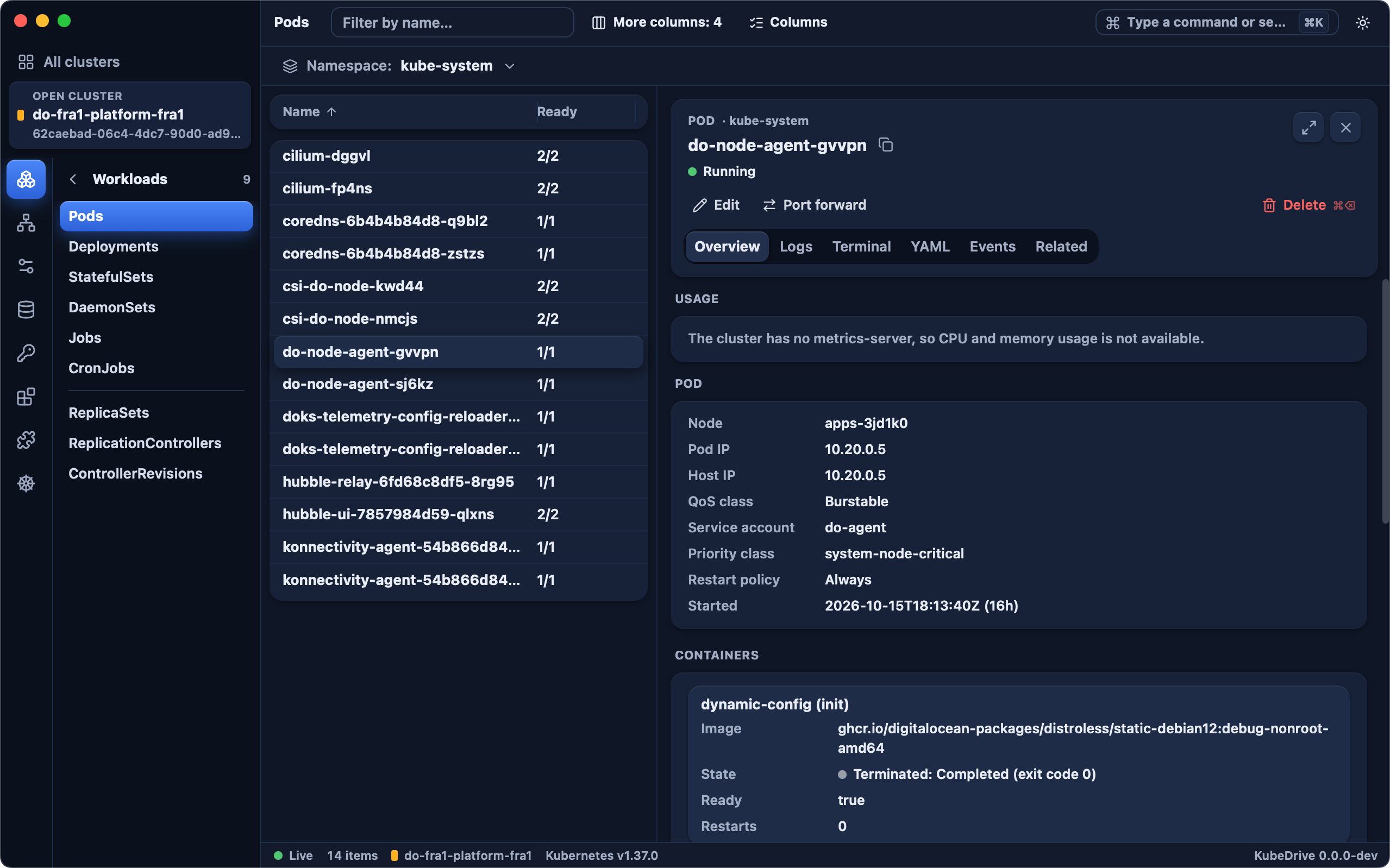Copy pod name do-node-agent-gvvpn
The height and width of the screenshot is (868, 1390).
pos(885,144)
